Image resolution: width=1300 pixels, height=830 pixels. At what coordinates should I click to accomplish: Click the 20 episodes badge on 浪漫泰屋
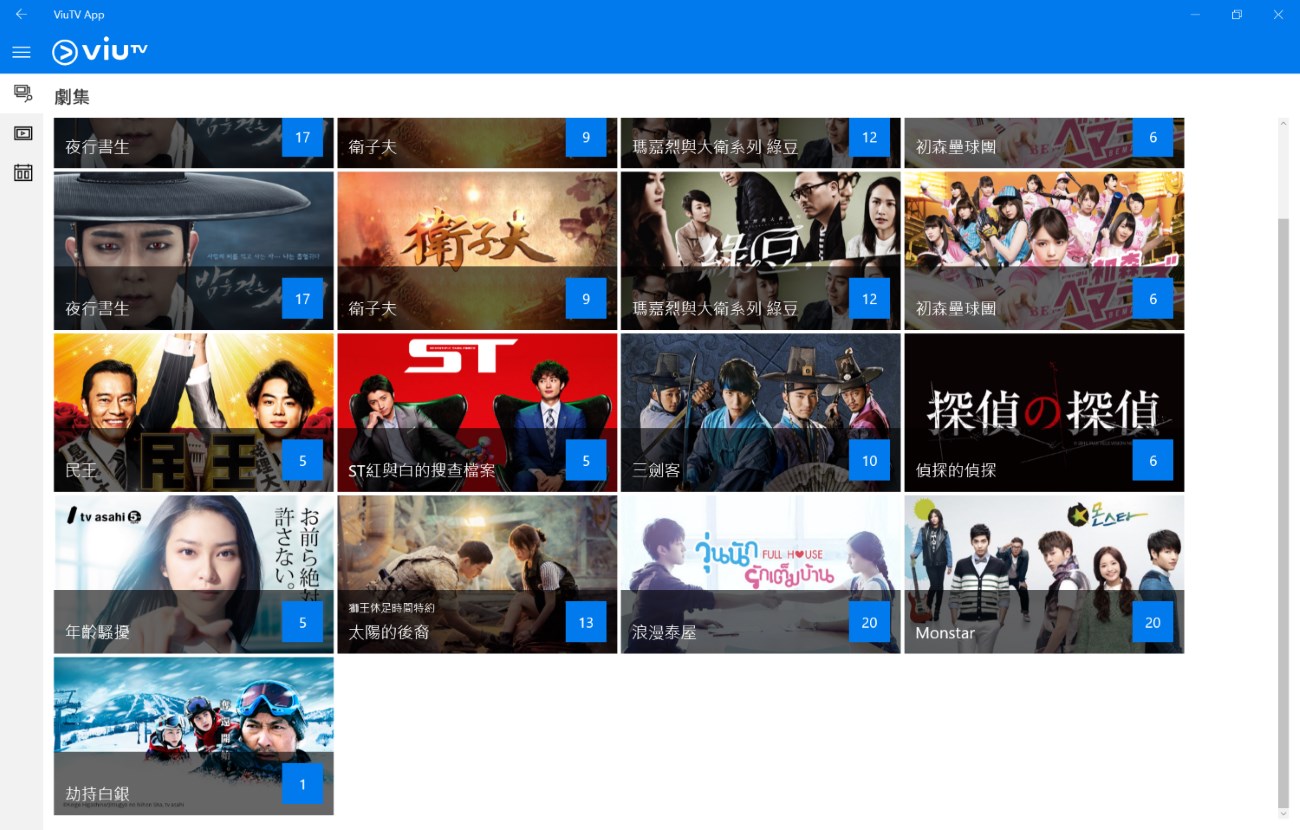pyautogui.click(x=869, y=623)
